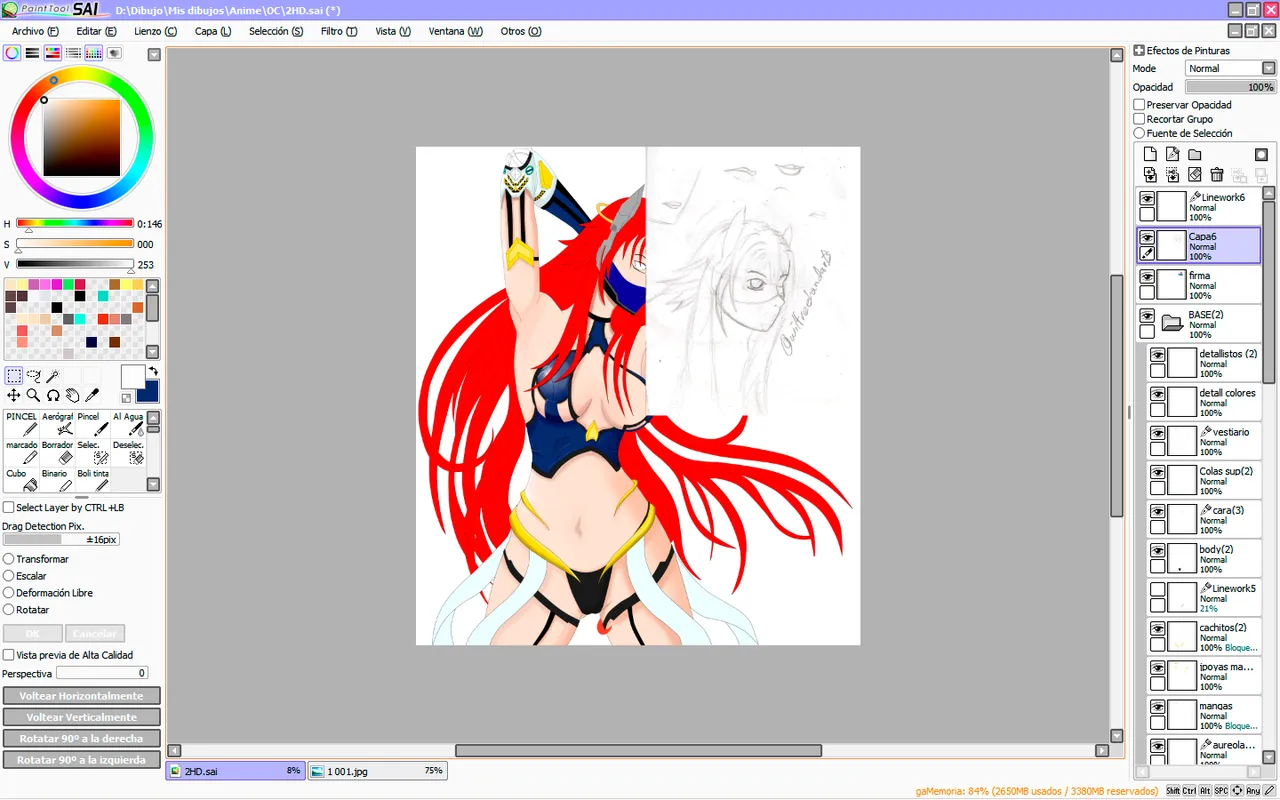Open the Archivo menu

35,32
